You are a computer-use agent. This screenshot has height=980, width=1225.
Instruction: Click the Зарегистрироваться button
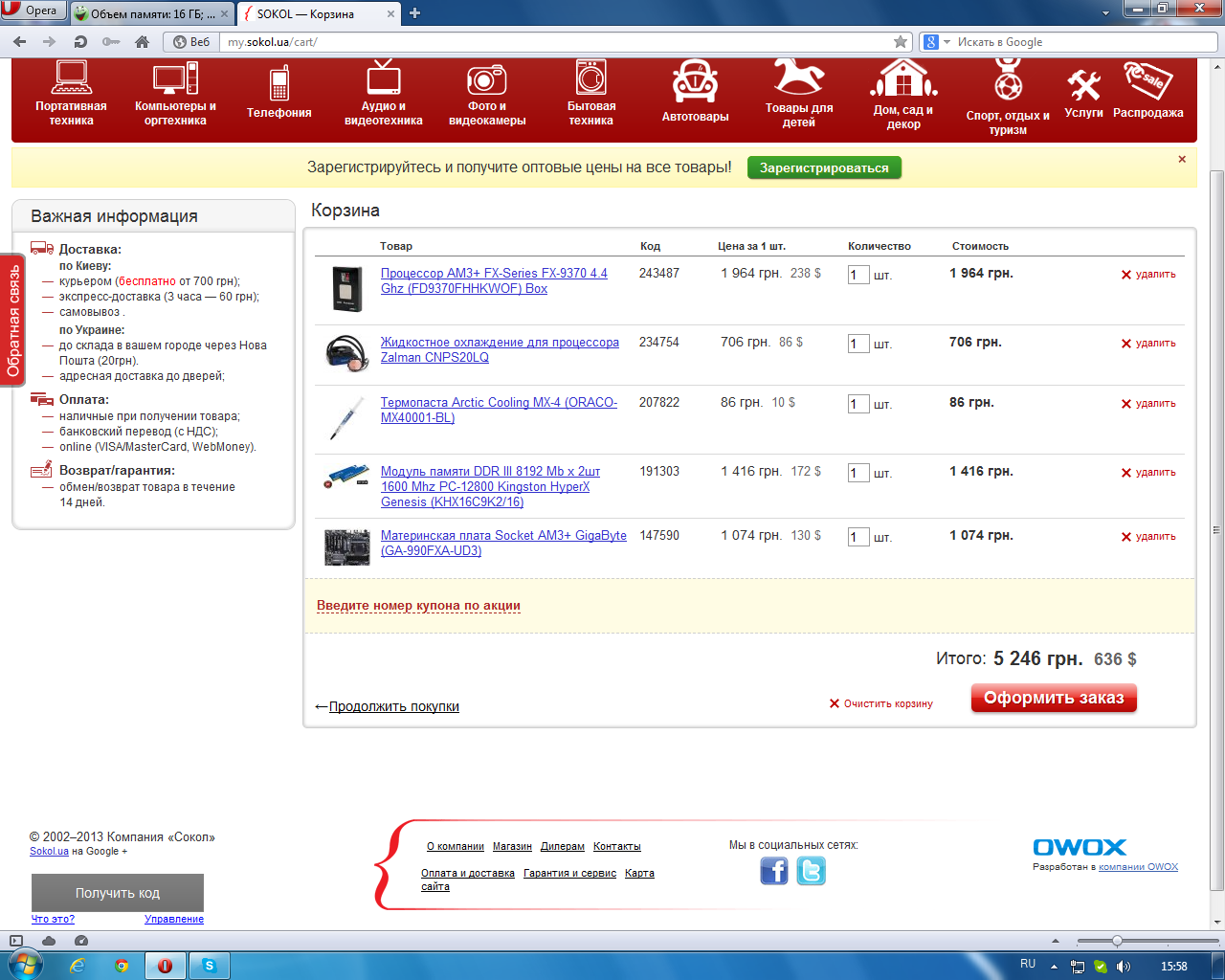click(x=824, y=167)
